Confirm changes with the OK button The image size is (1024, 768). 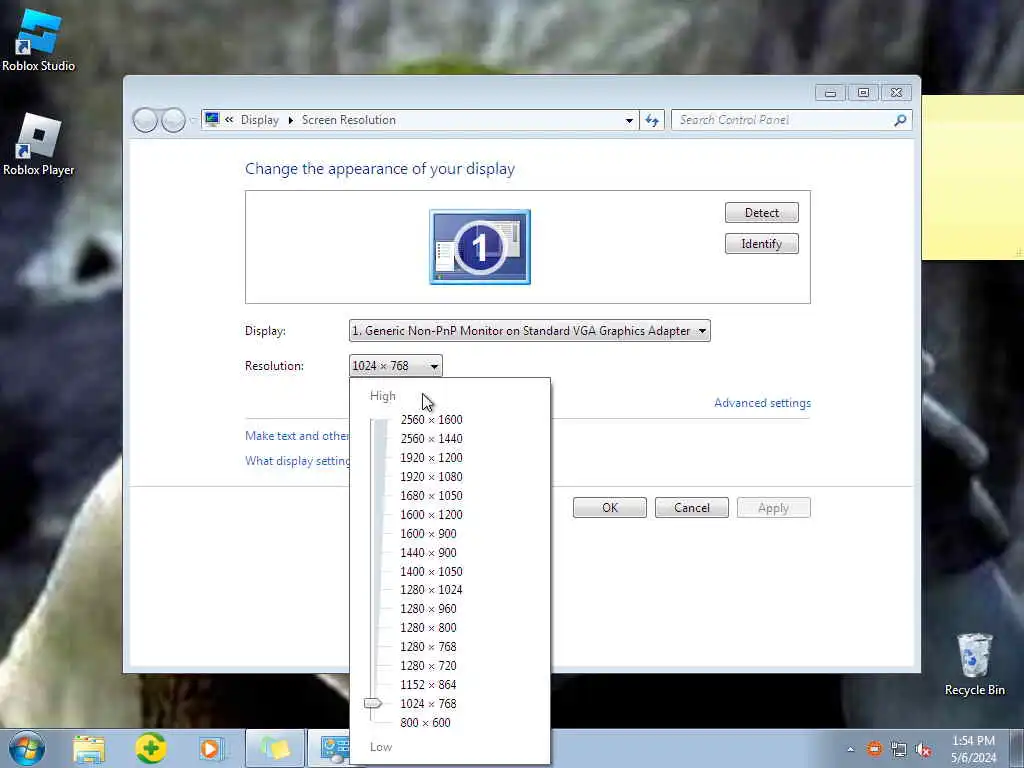point(610,508)
